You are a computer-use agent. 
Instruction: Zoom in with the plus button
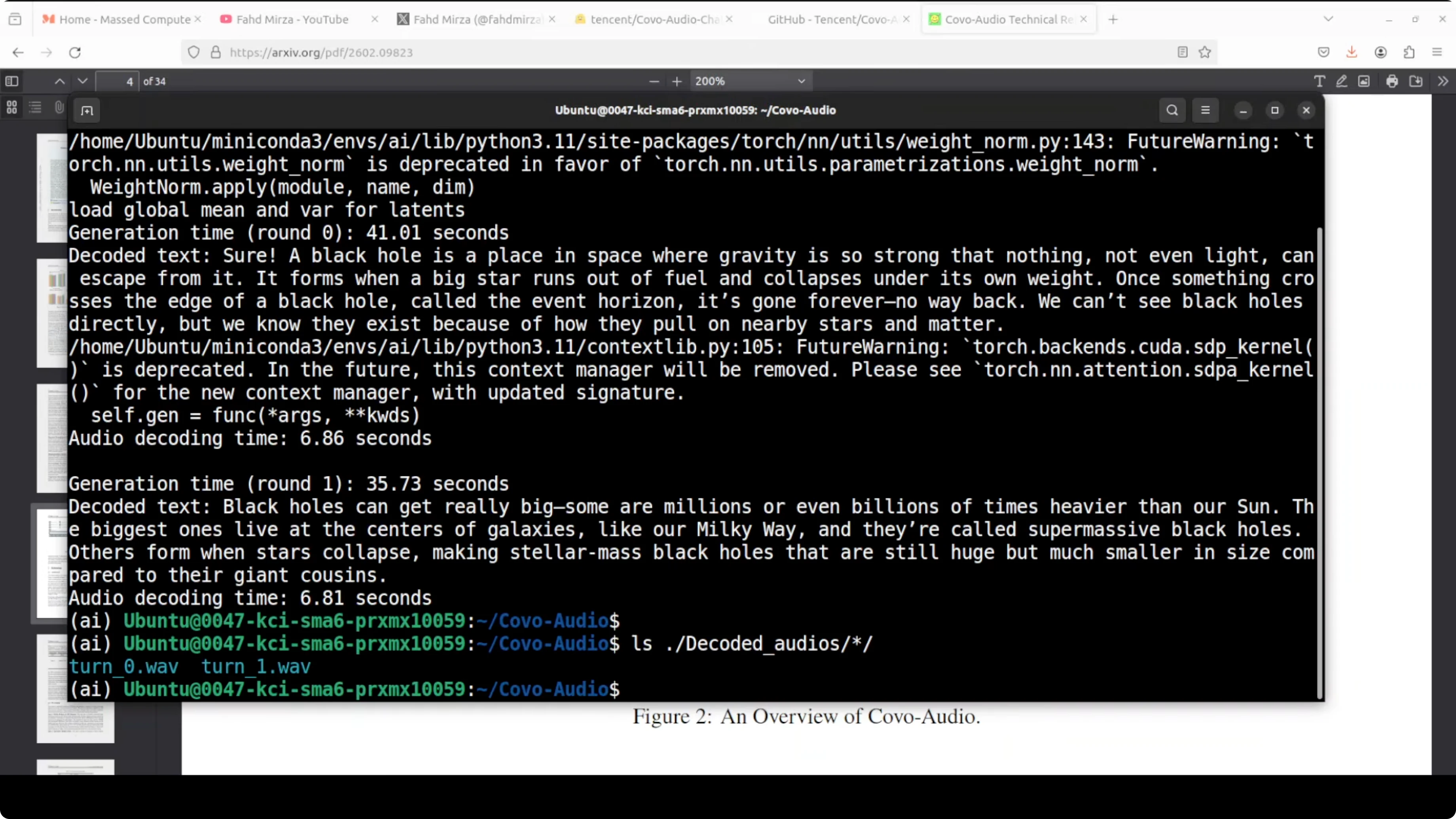677,82
